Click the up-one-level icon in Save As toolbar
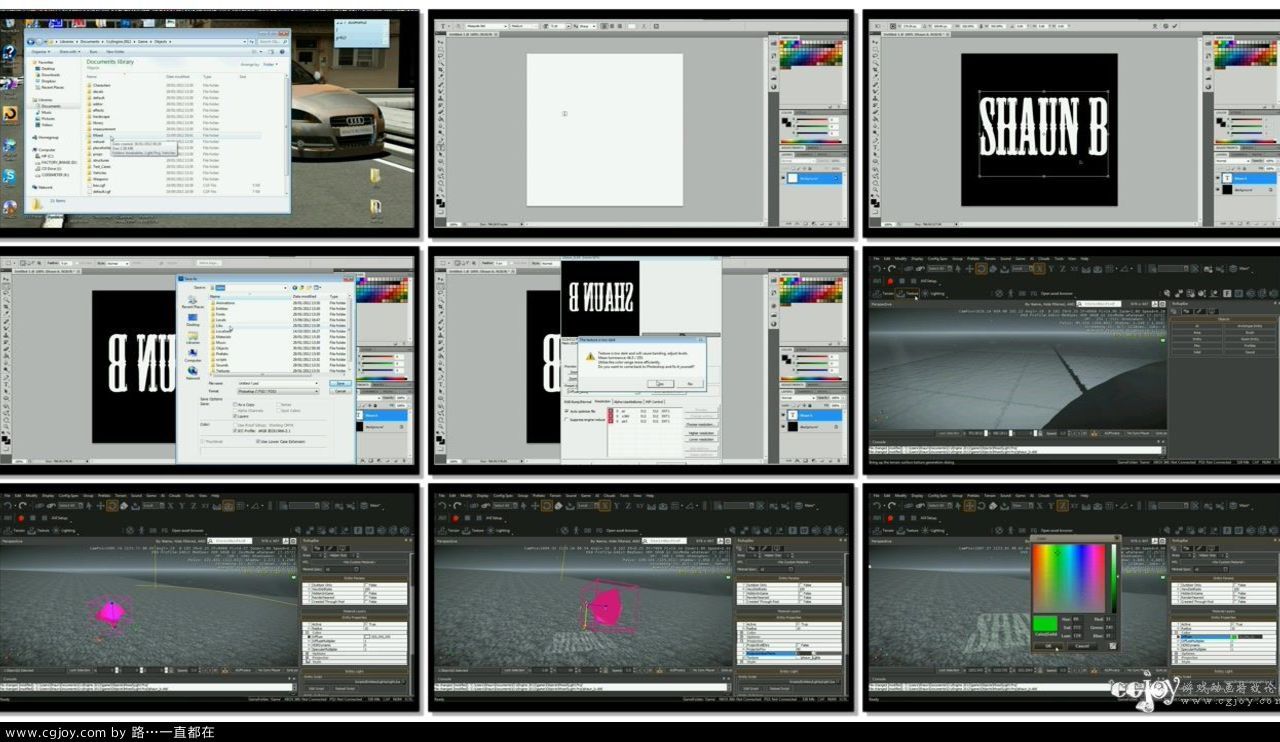Image resolution: width=1280 pixels, height=742 pixels. coord(302,288)
